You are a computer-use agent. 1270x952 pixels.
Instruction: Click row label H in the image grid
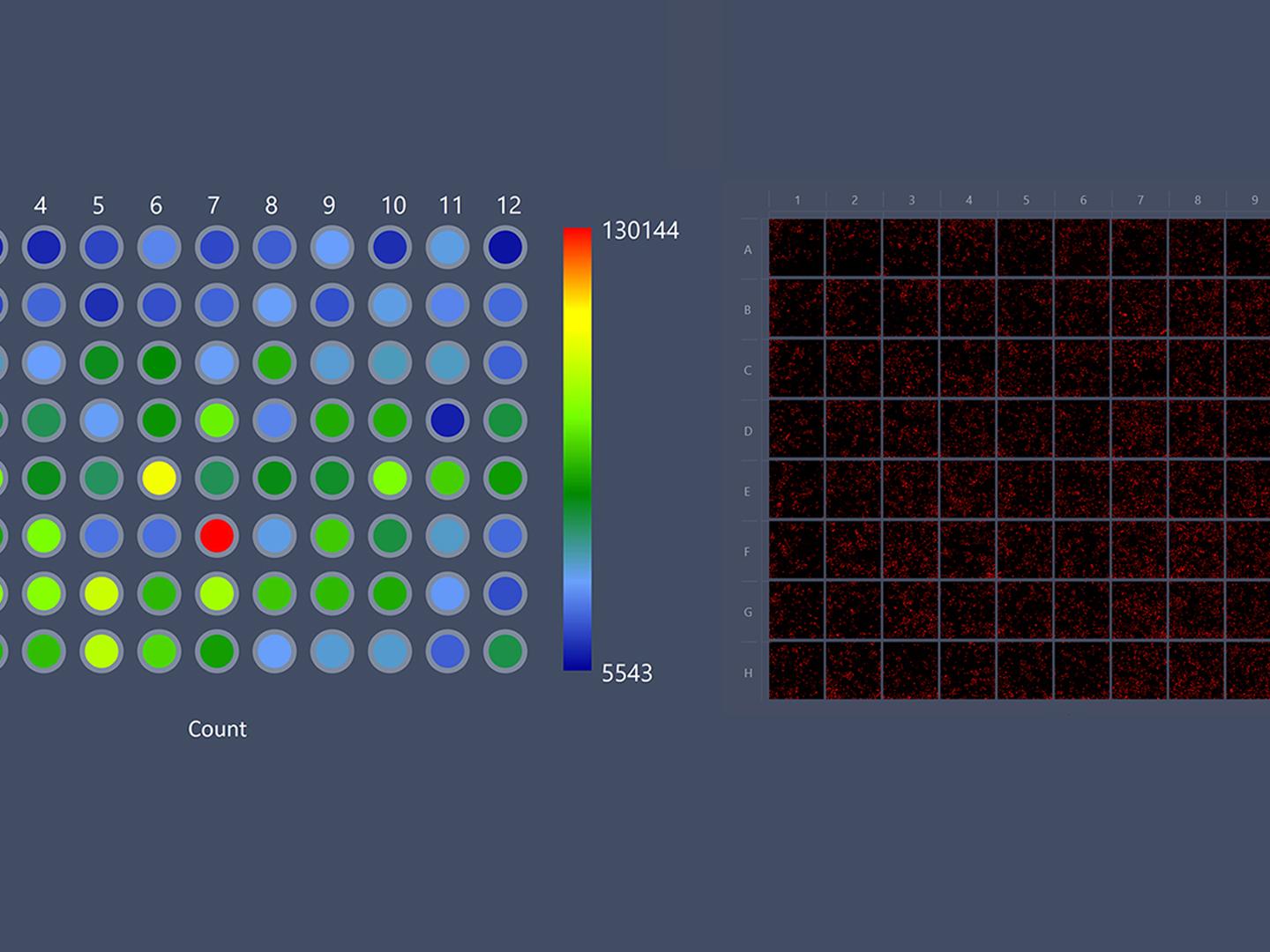click(748, 673)
